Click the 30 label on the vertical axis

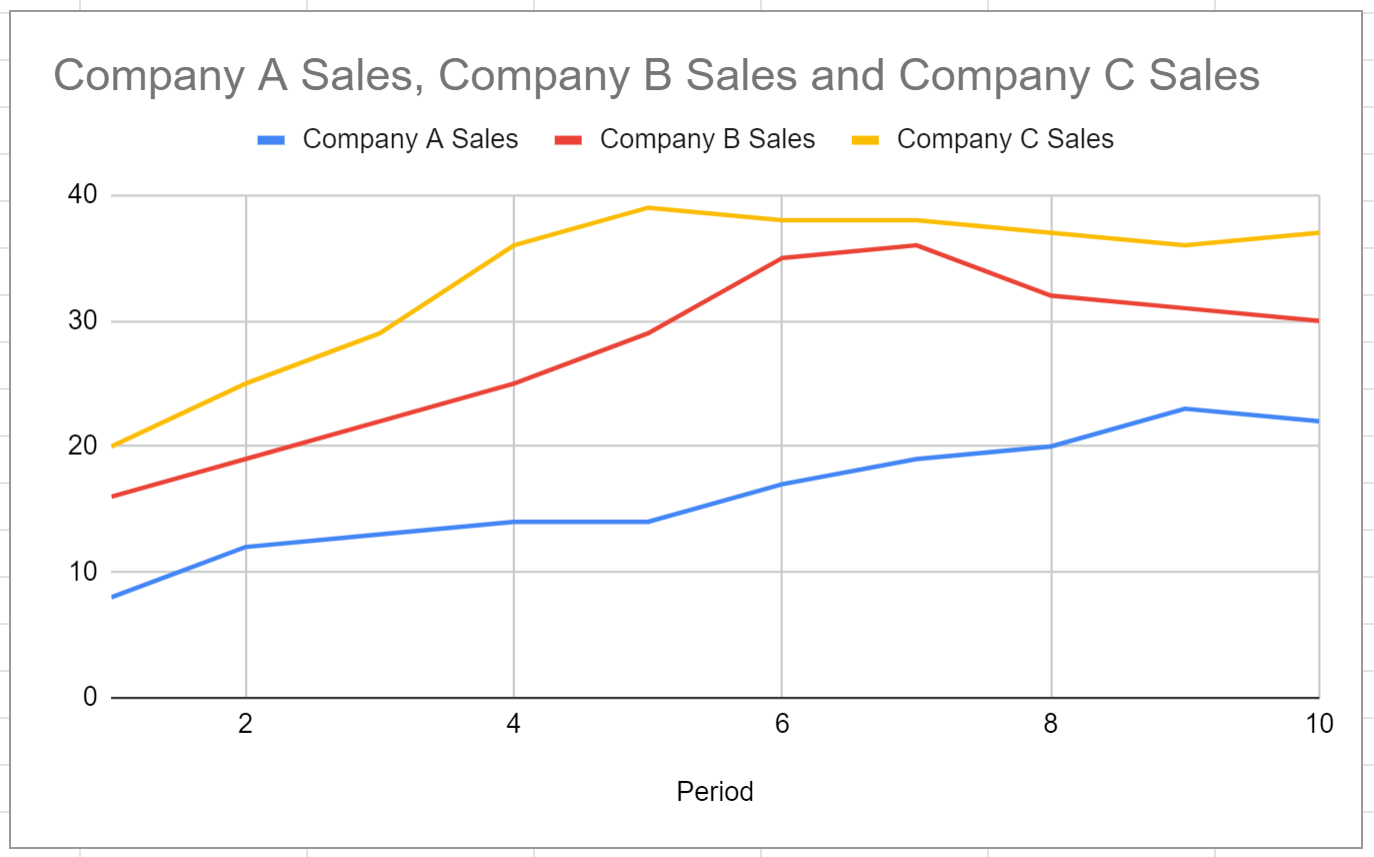82,322
